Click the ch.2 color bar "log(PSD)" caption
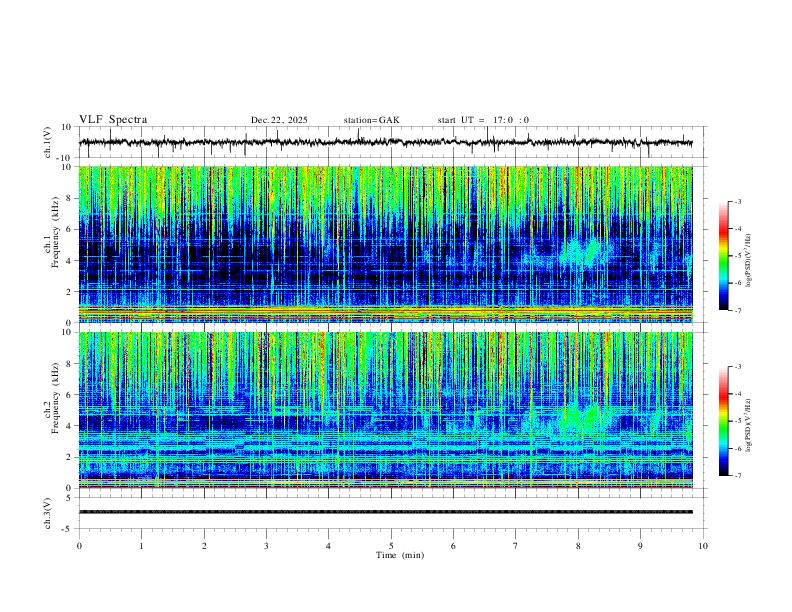 tap(749, 425)
